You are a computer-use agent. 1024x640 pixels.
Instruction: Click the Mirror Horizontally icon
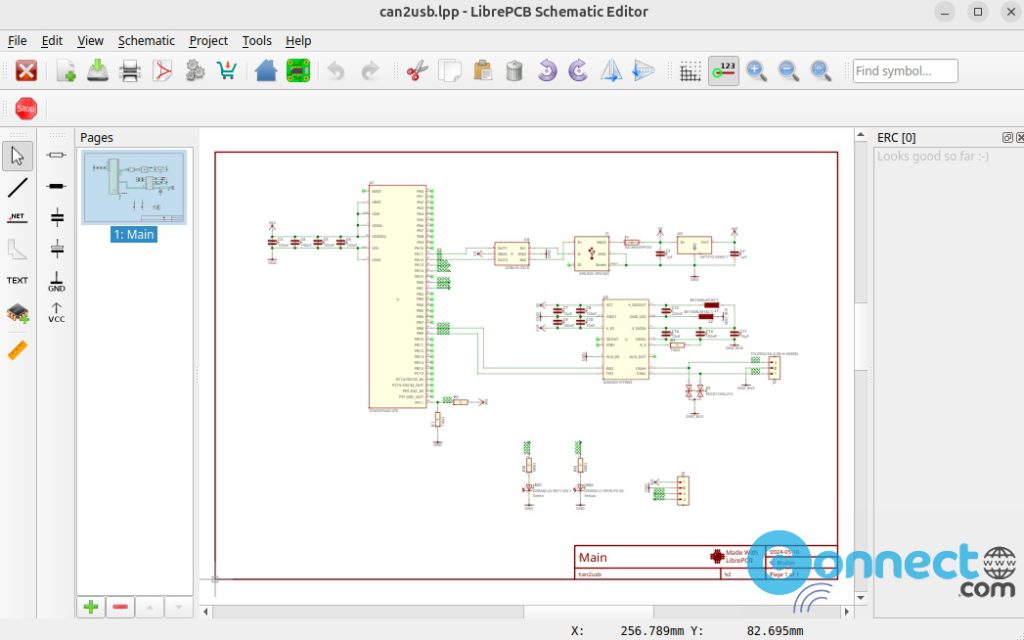pyautogui.click(x=611, y=71)
